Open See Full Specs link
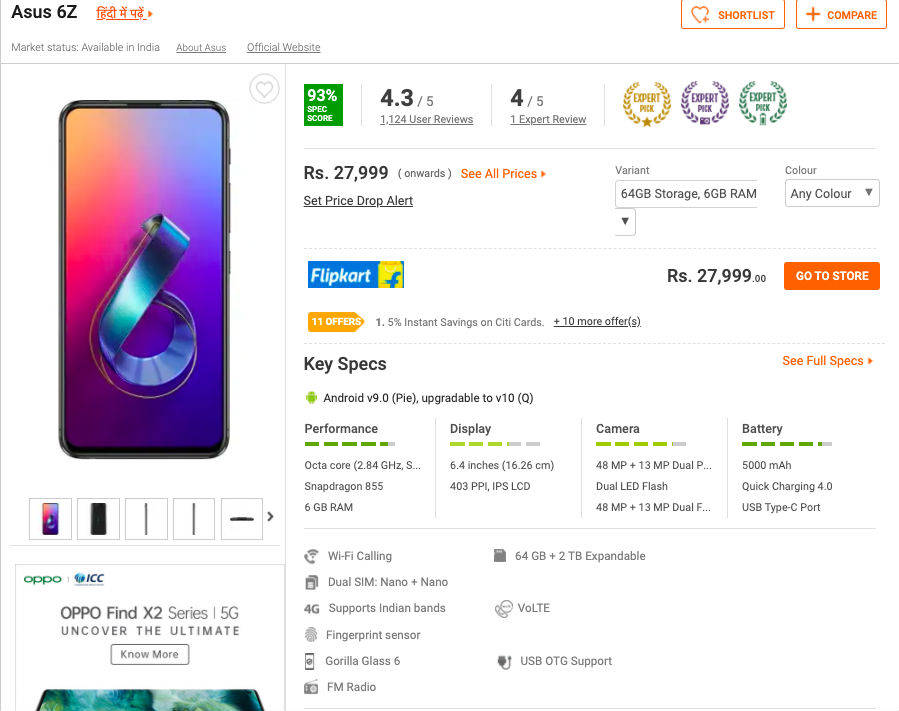Viewport: 899px width, 711px height. pyautogui.click(x=827, y=361)
